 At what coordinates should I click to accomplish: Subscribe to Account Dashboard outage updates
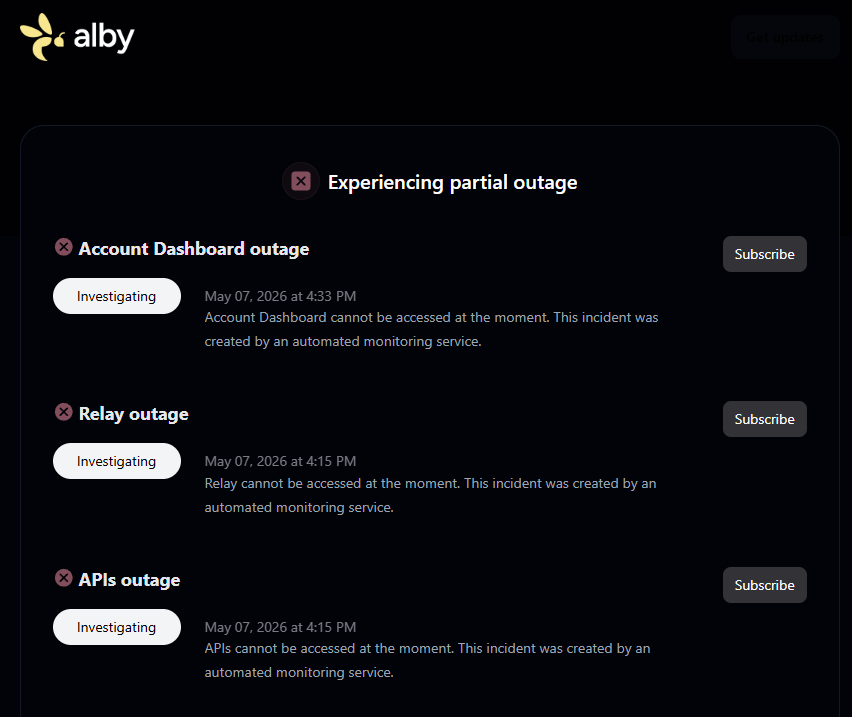(x=765, y=254)
